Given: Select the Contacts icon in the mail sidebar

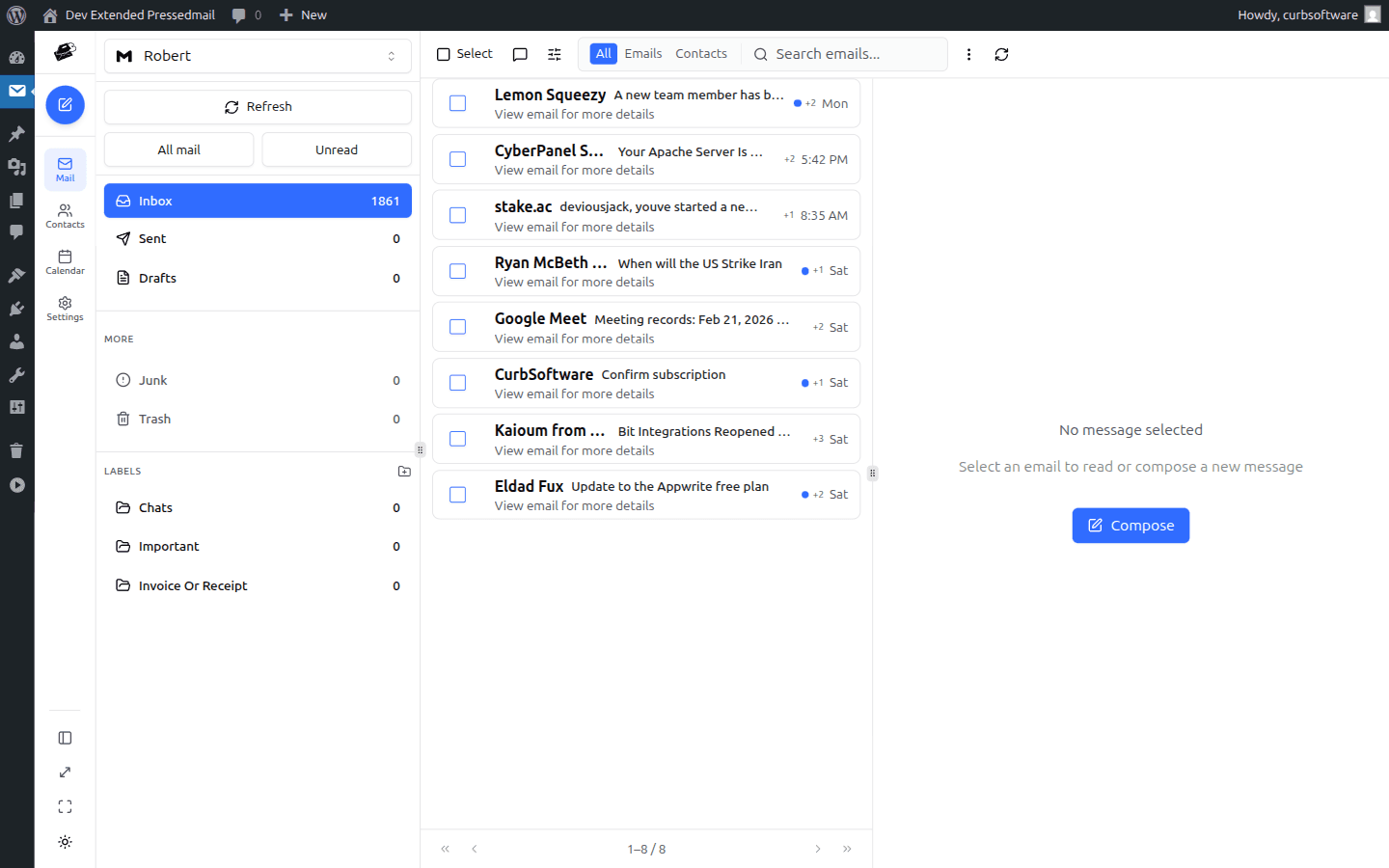Looking at the screenshot, I should [65, 213].
